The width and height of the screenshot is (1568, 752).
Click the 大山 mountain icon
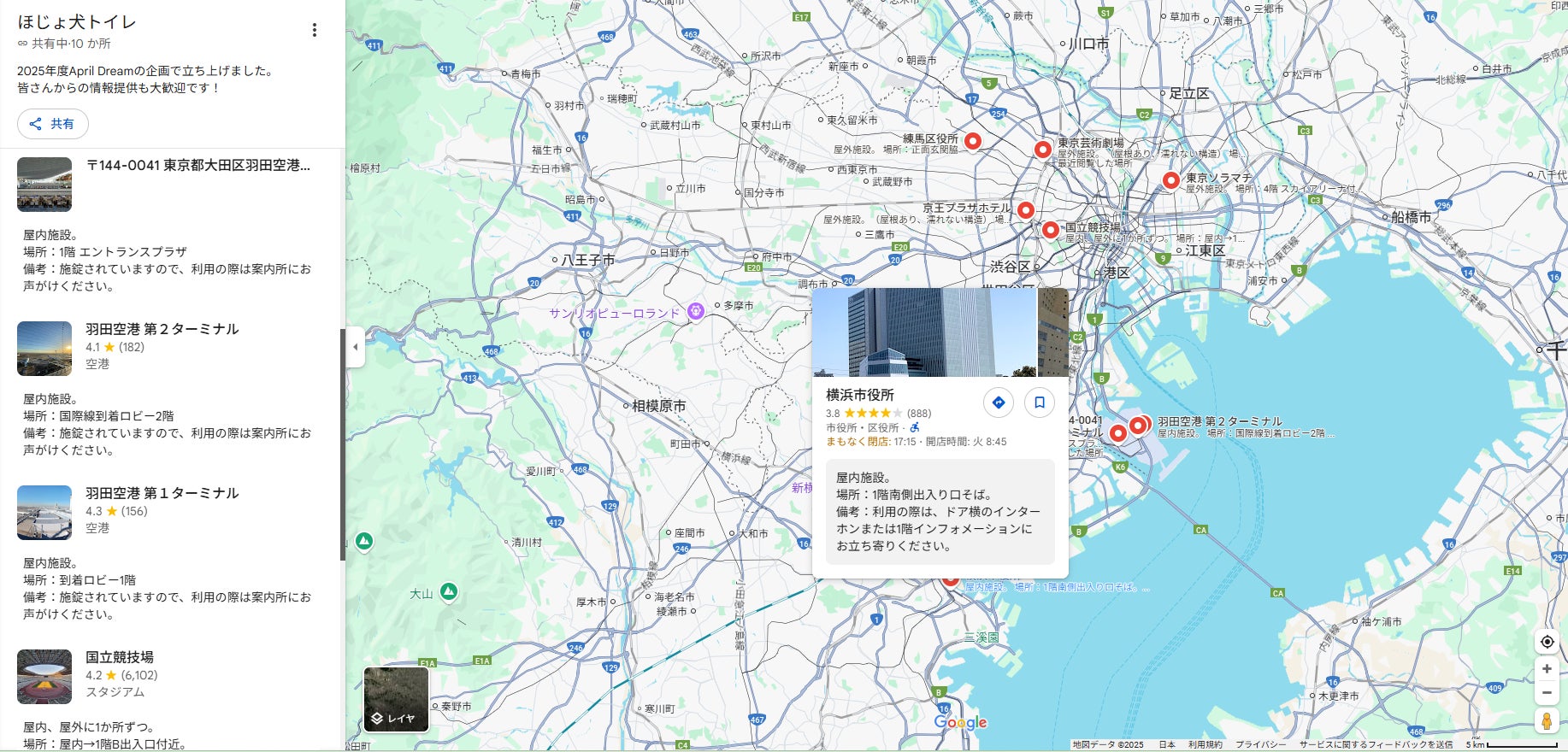pyautogui.click(x=449, y=591)
